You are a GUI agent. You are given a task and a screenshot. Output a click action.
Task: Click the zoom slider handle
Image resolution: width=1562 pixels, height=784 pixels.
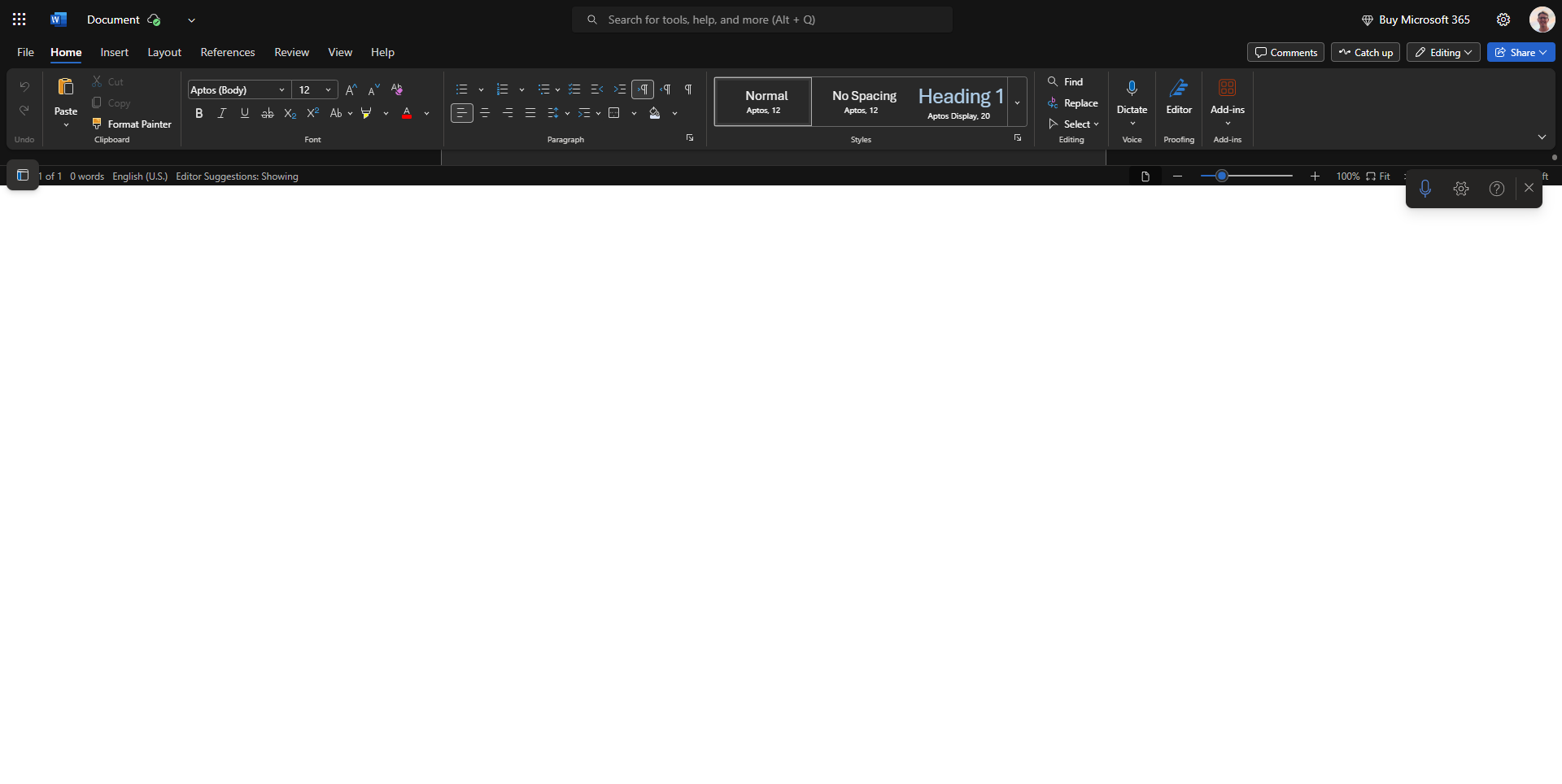[1221, 176]
